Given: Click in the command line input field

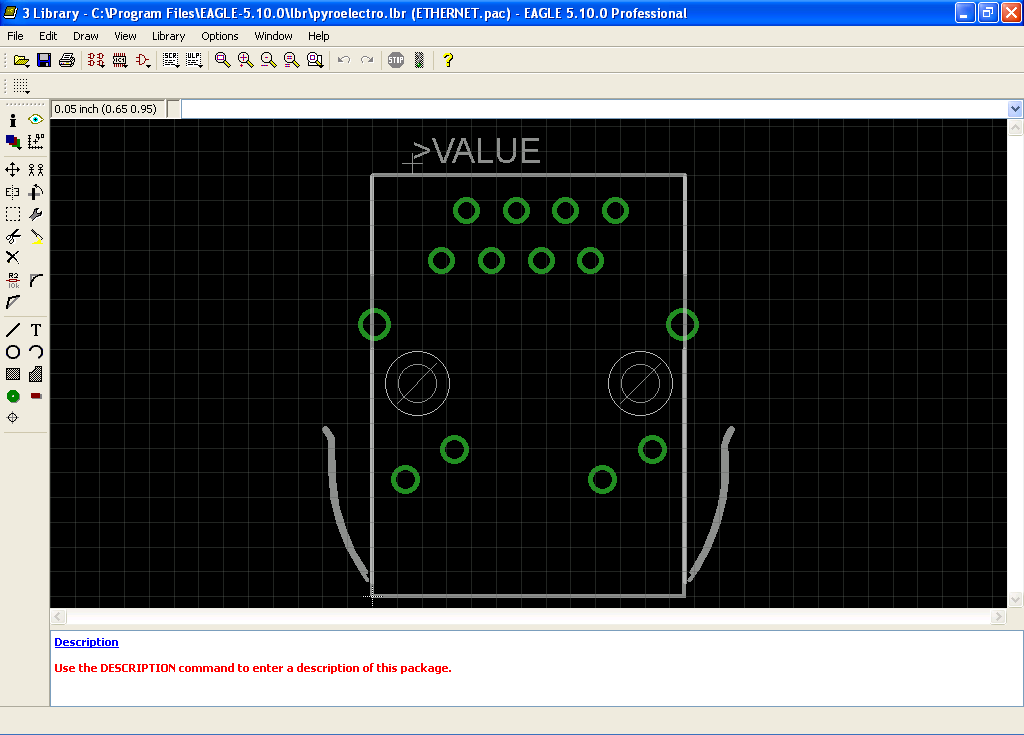Looking at the screenshot, I should (590, 109).
